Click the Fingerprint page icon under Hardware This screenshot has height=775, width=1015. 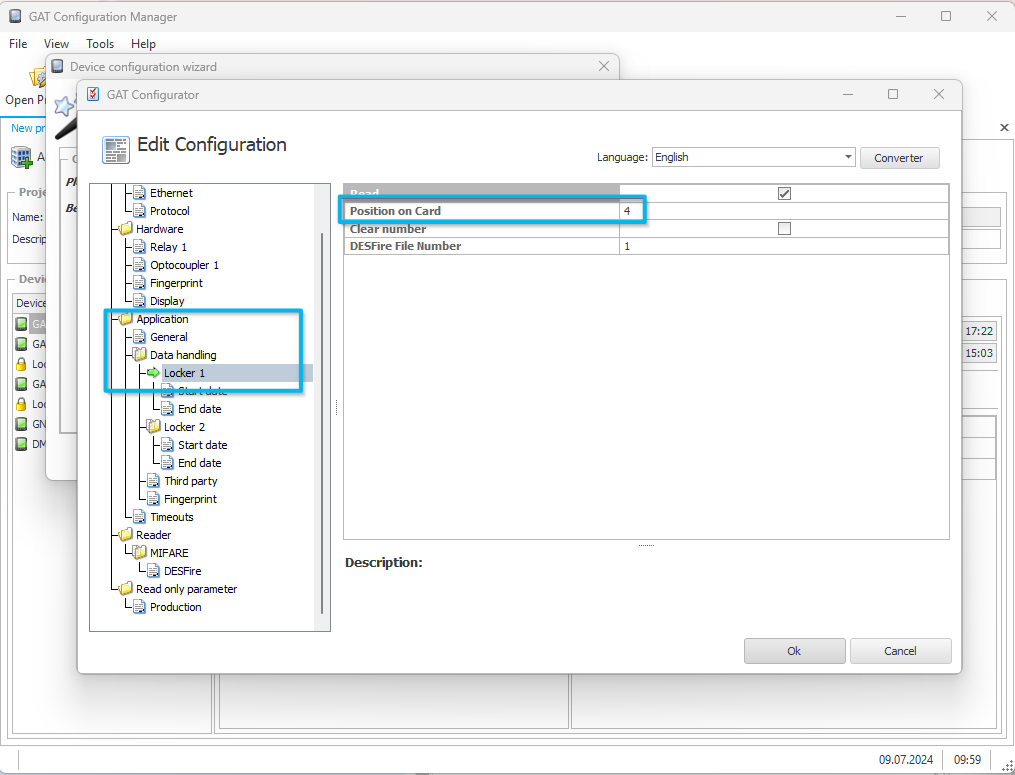click(139, 283)
